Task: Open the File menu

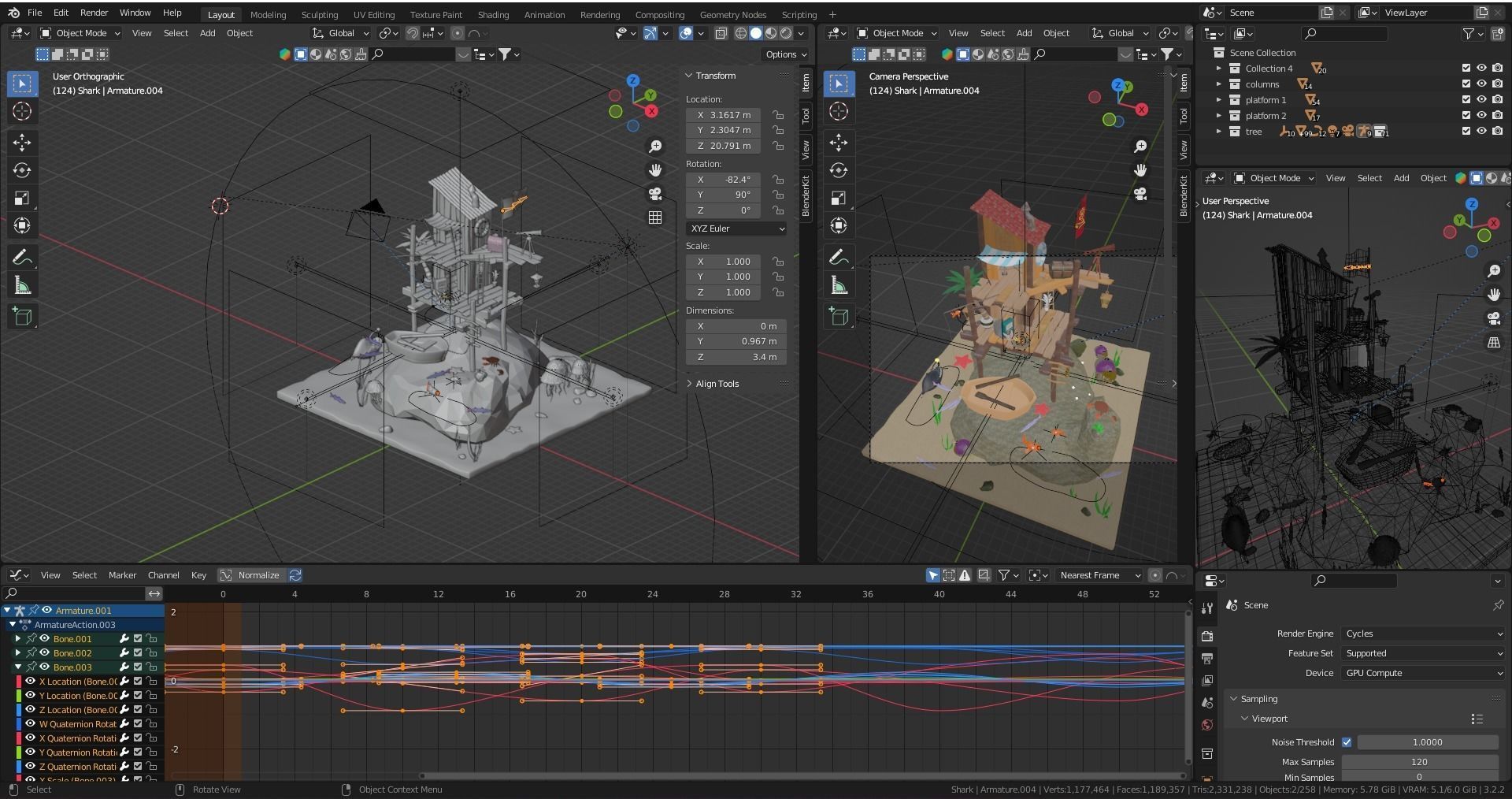Action: [35, 13]
